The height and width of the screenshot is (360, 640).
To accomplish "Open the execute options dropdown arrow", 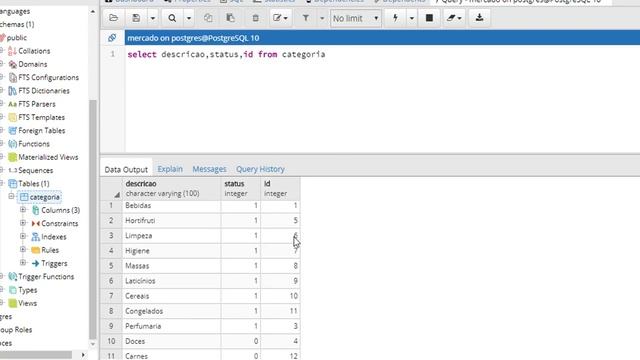I will [x=411, y=18].
